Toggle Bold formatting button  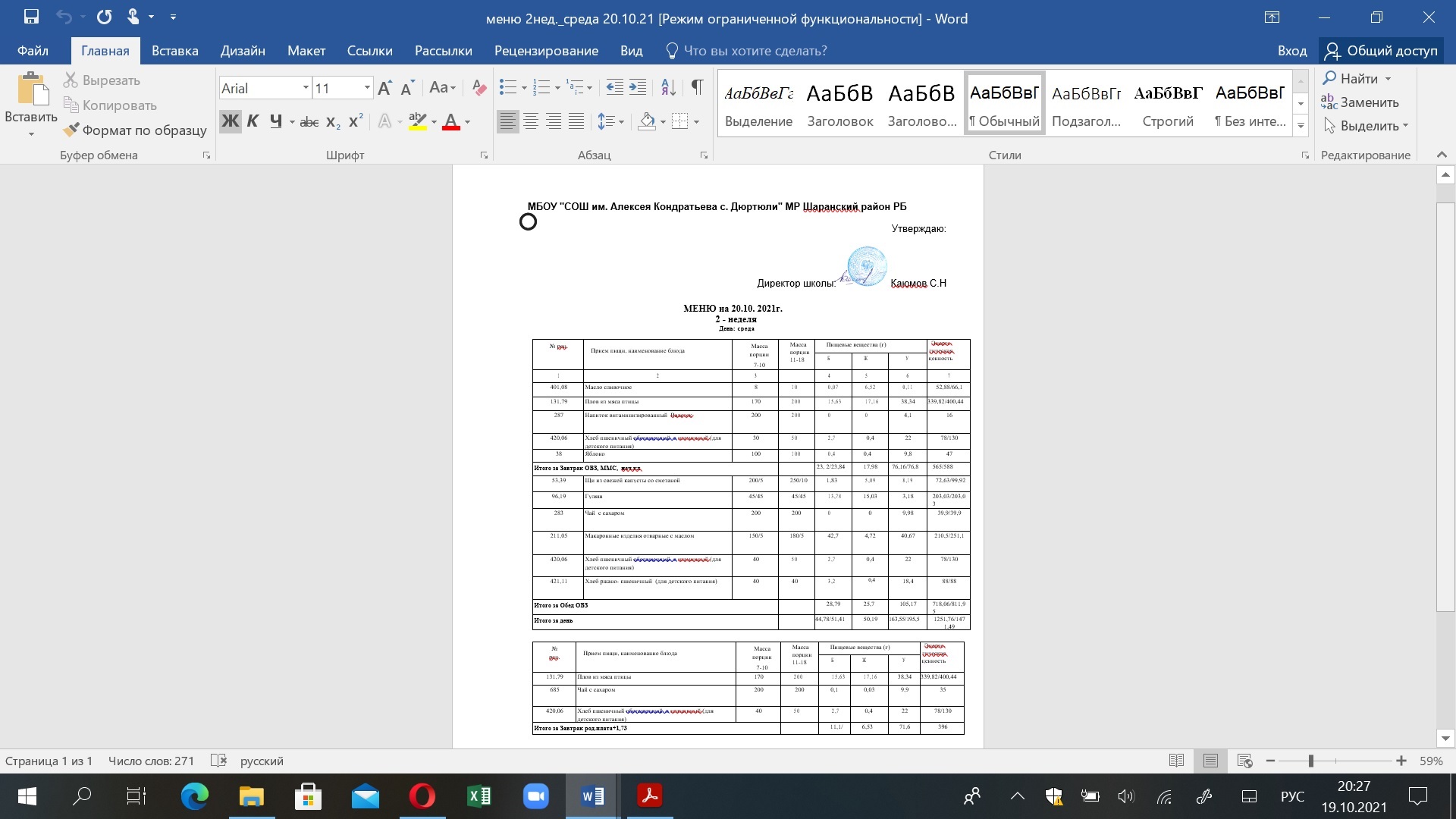(230, 122)
